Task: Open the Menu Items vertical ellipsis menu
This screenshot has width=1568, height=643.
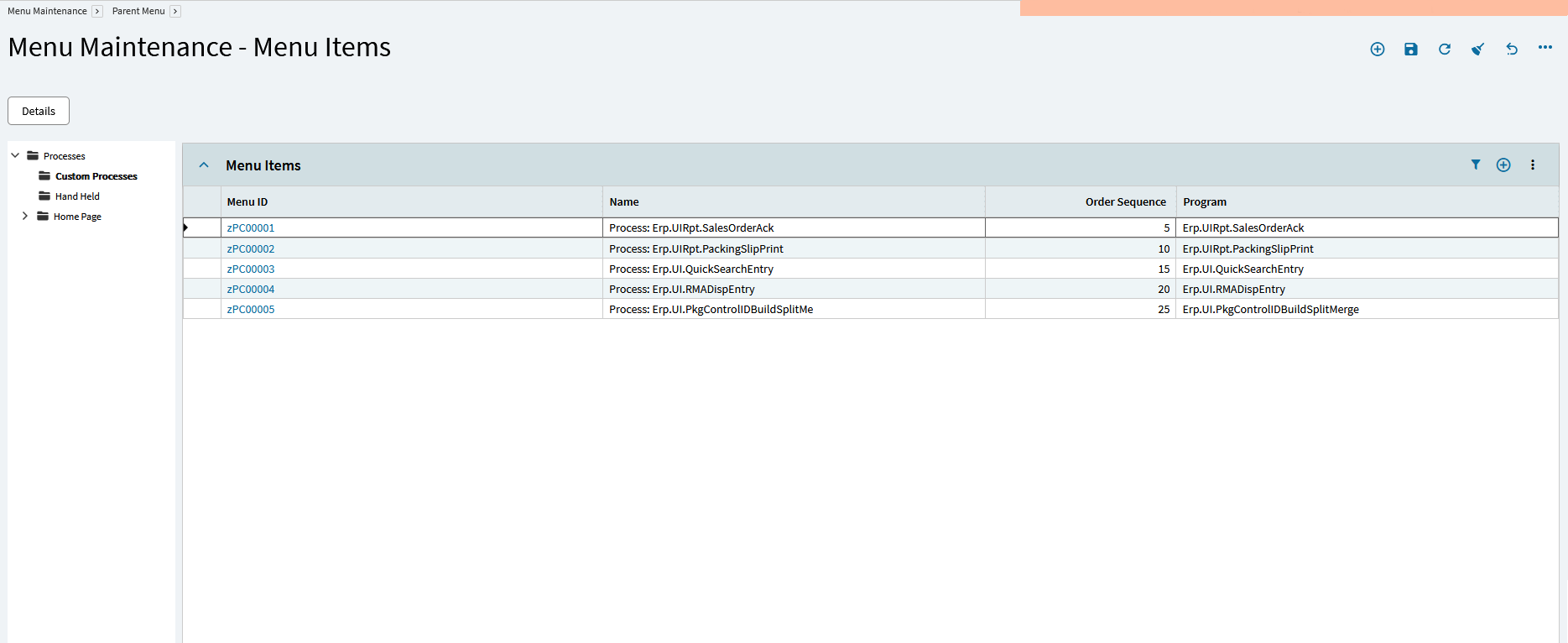Action: 1533,165
